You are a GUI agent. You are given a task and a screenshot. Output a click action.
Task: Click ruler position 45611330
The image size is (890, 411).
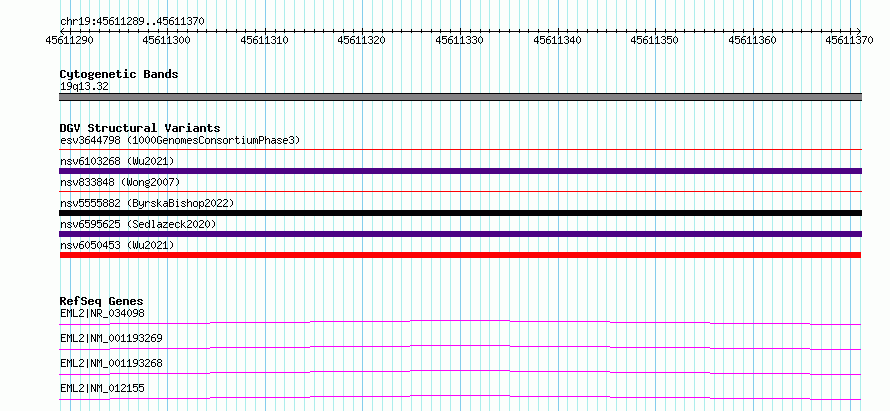pos(460,40)
